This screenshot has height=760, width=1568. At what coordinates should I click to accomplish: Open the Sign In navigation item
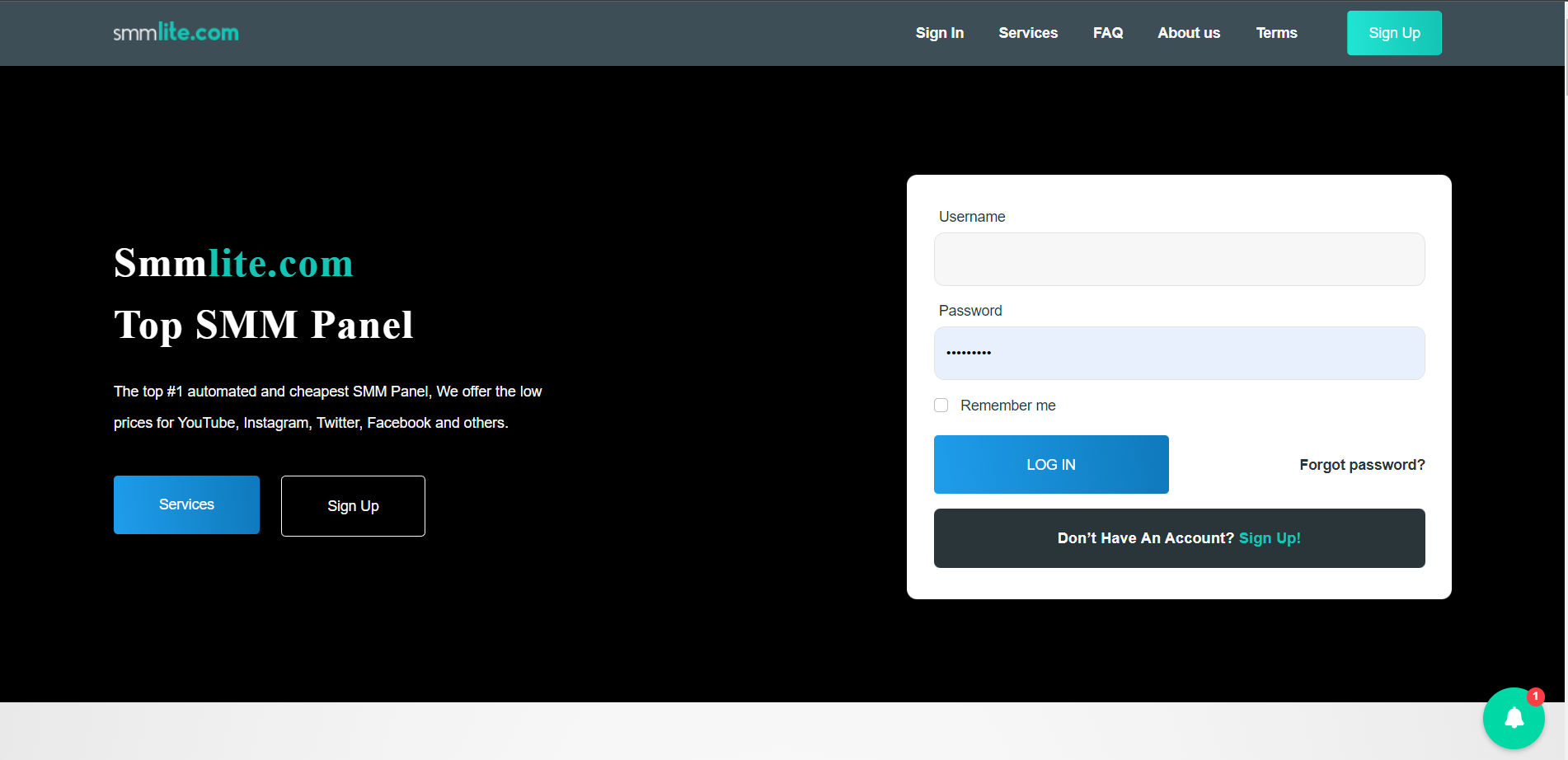[939, 33]
